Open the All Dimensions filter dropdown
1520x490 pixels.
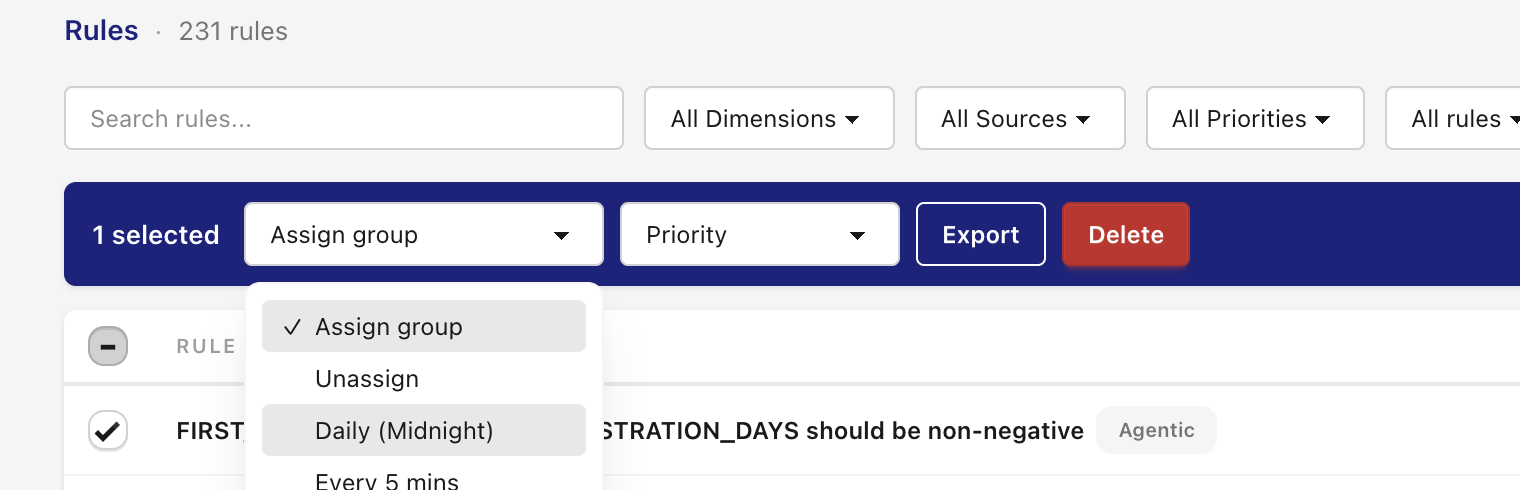(x=769, y=118)
